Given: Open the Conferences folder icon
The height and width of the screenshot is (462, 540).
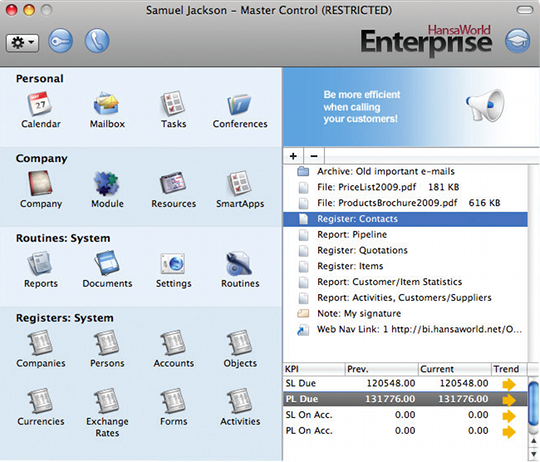Looking at the screenshot, I should pyautogui.click(x=239, y=104).
